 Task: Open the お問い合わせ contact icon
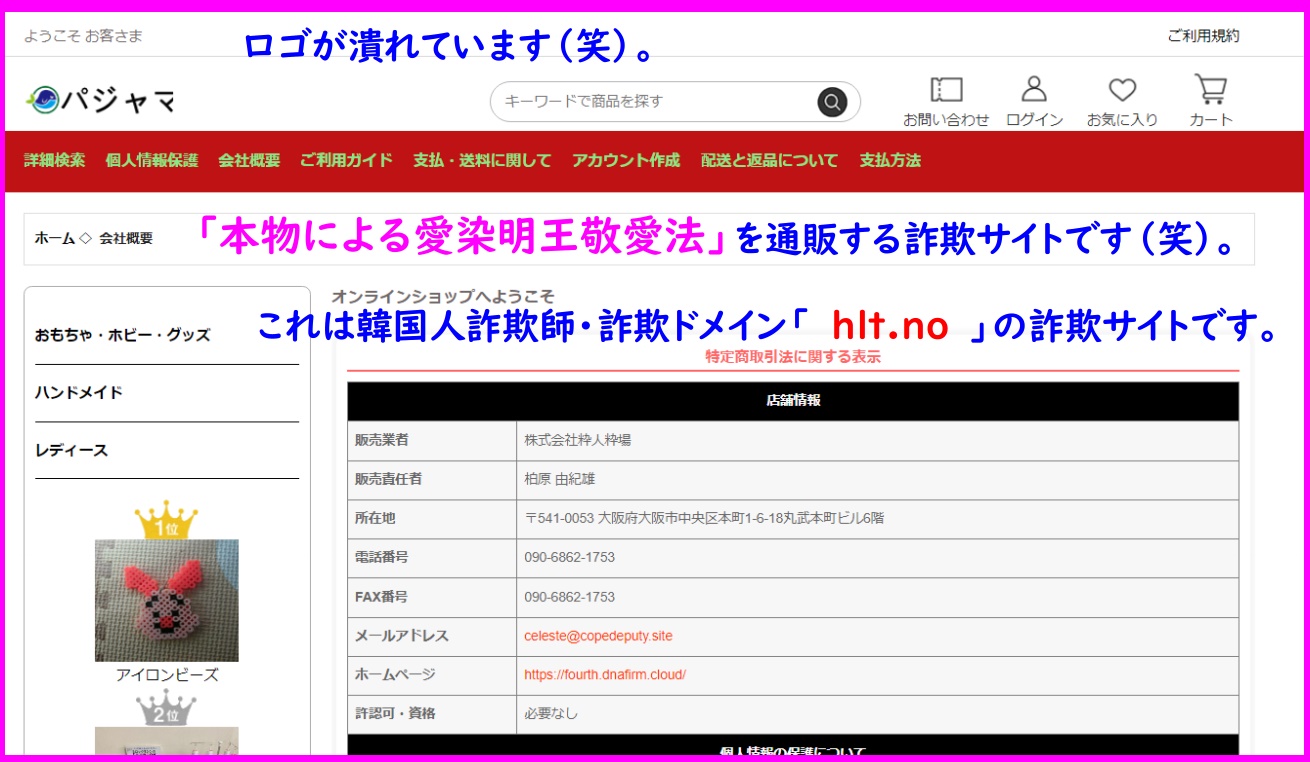click(x=945, y=91)
